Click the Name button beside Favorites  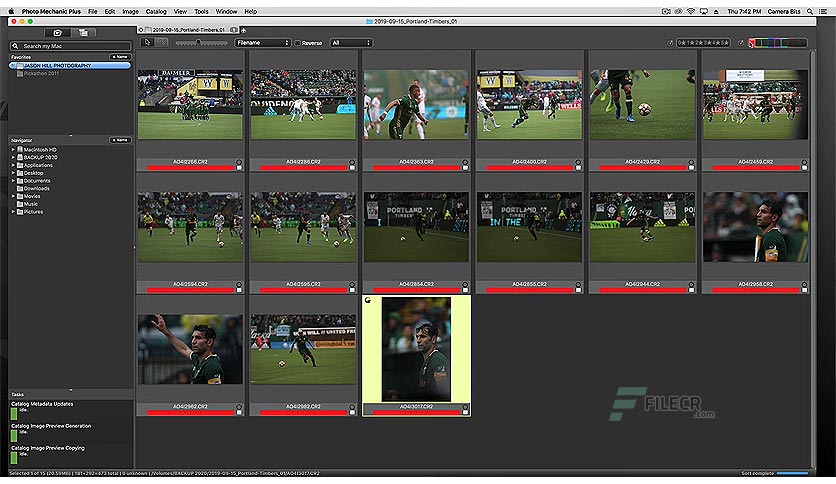point(120,57)
